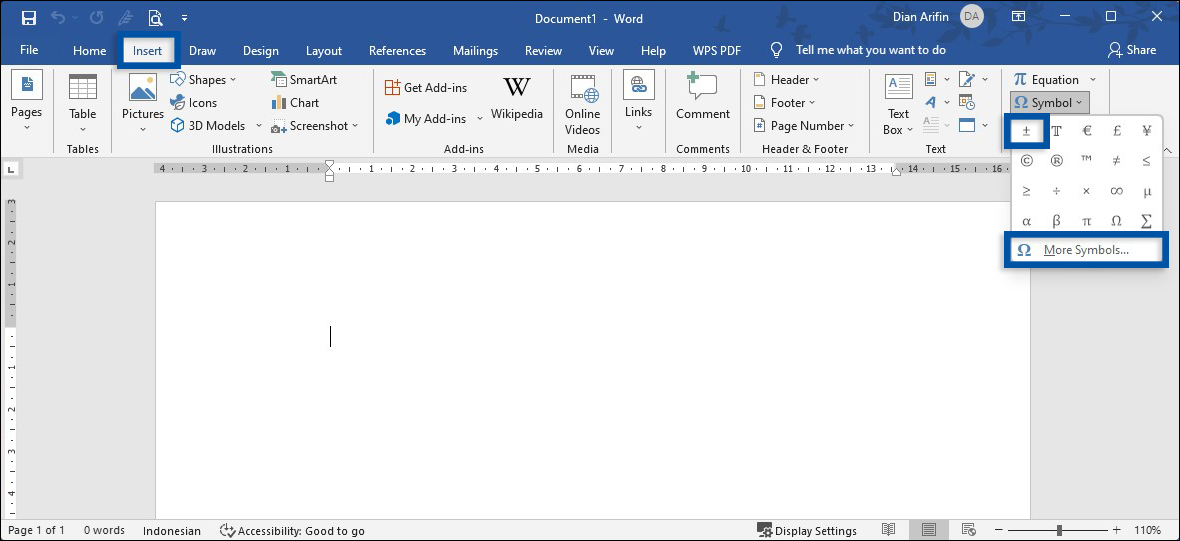
Task: Click the Share button
Action: pyautogui.click(x=1132, y=50)
